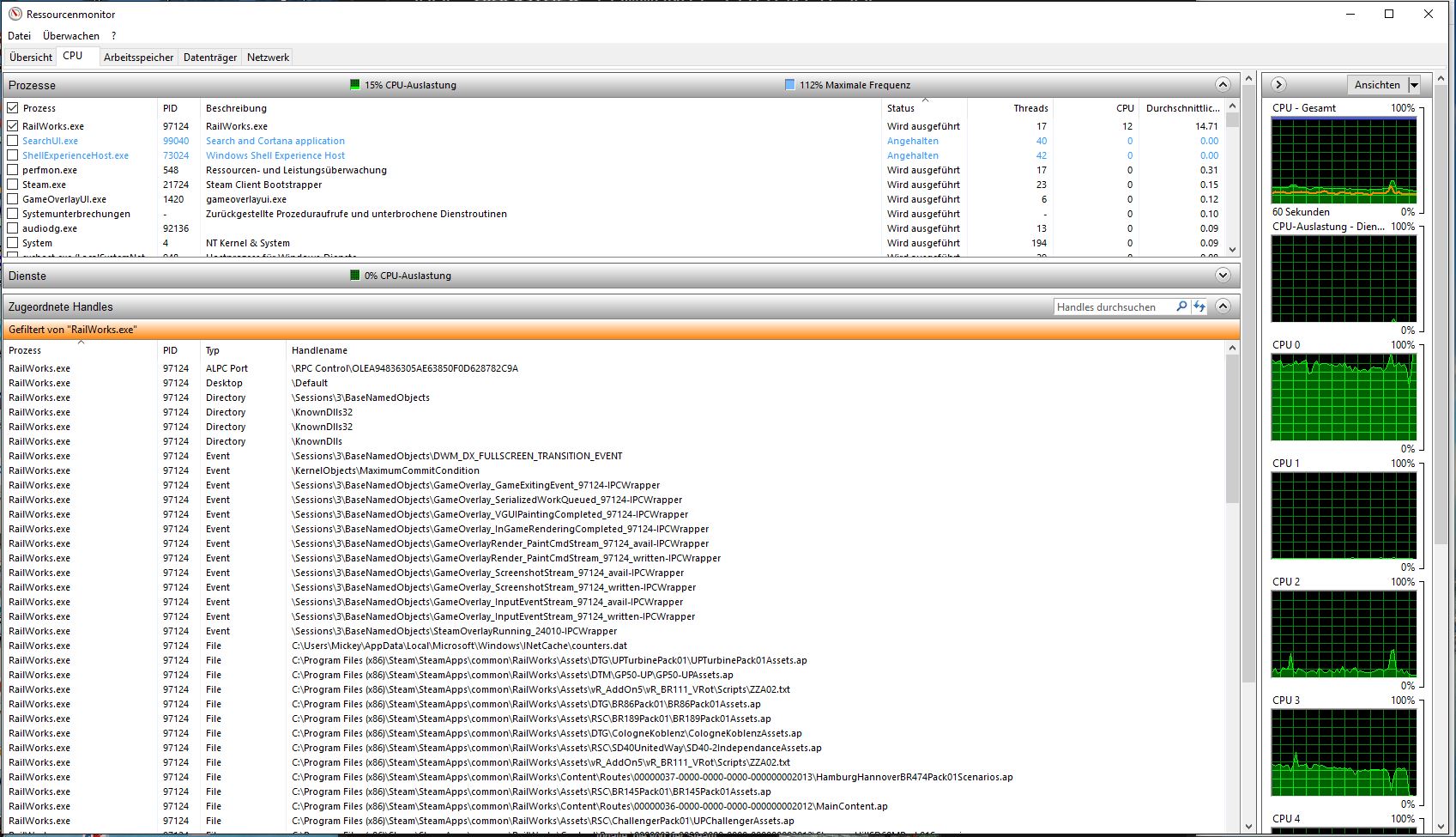1456x837 pixels.
Task: Check the audiodg.exe process checkbox
Action: tap(13, 228)
